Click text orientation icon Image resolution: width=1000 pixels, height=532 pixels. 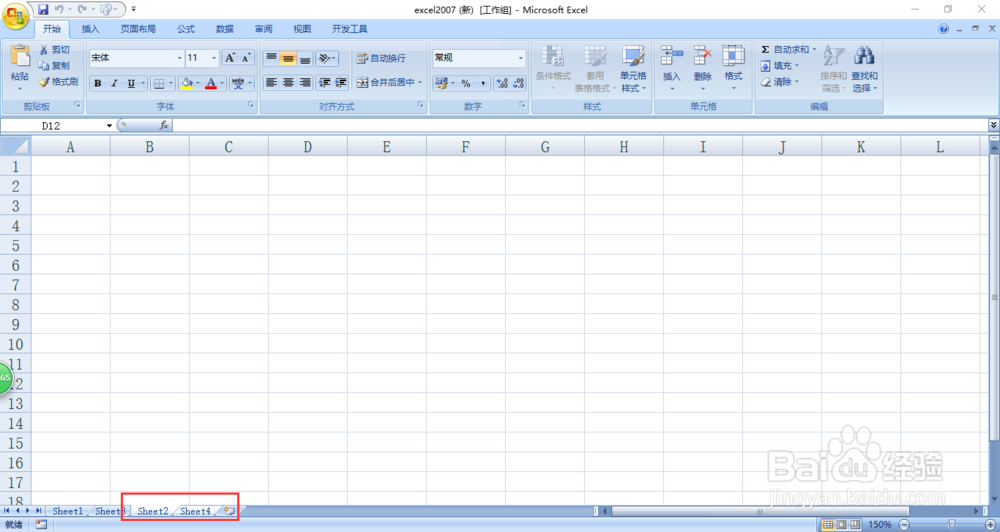327,58
